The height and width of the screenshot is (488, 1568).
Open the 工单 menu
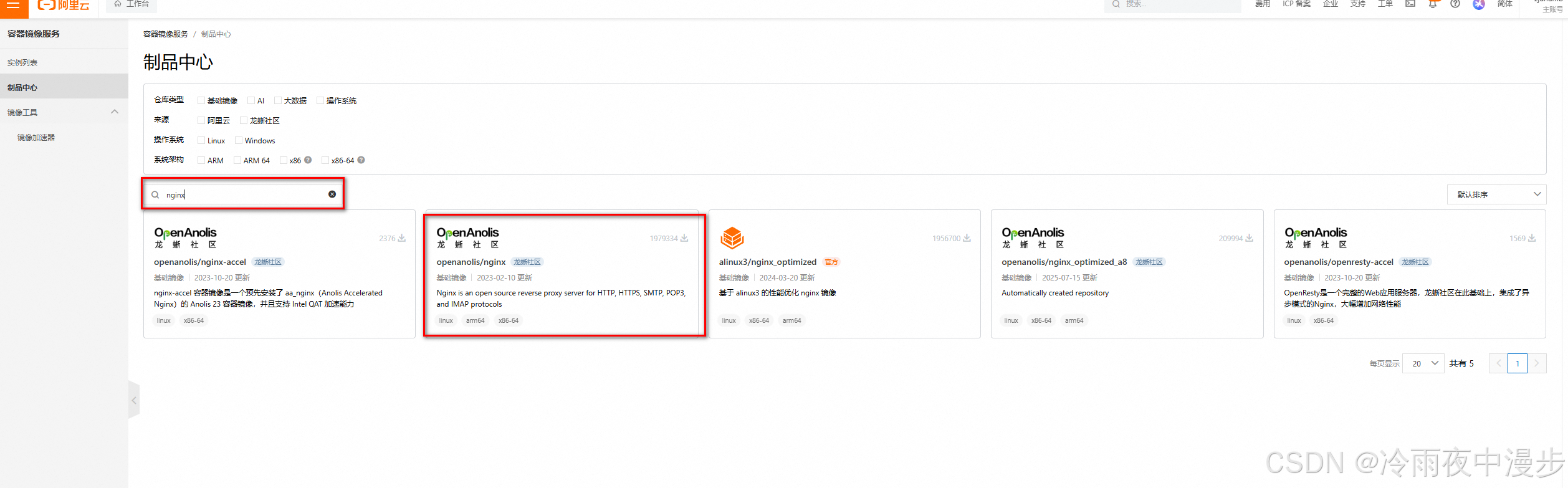pos(1385,4)
